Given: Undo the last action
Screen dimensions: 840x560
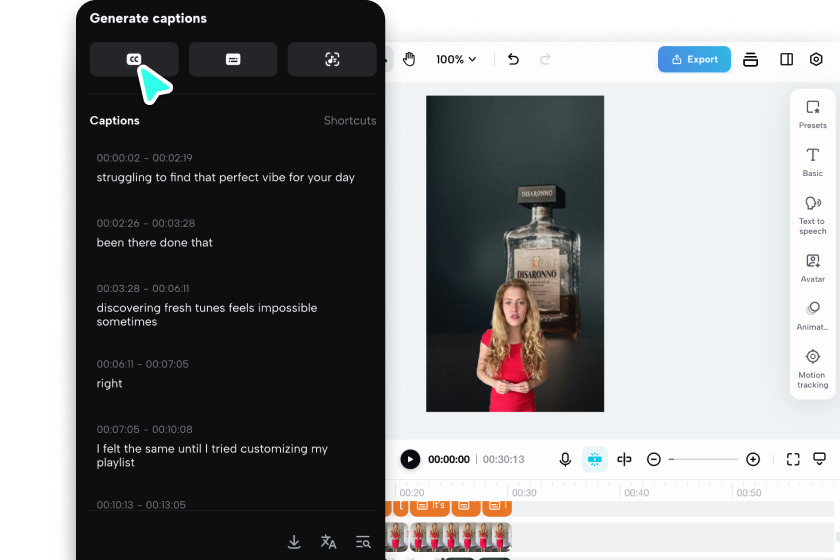Looking at the screenshot, I should (x=513, y=59).
